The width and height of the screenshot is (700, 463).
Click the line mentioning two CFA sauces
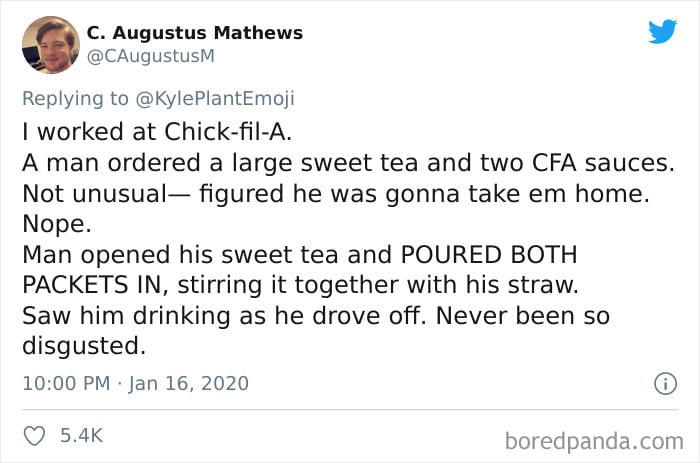(x=348, y=163)
